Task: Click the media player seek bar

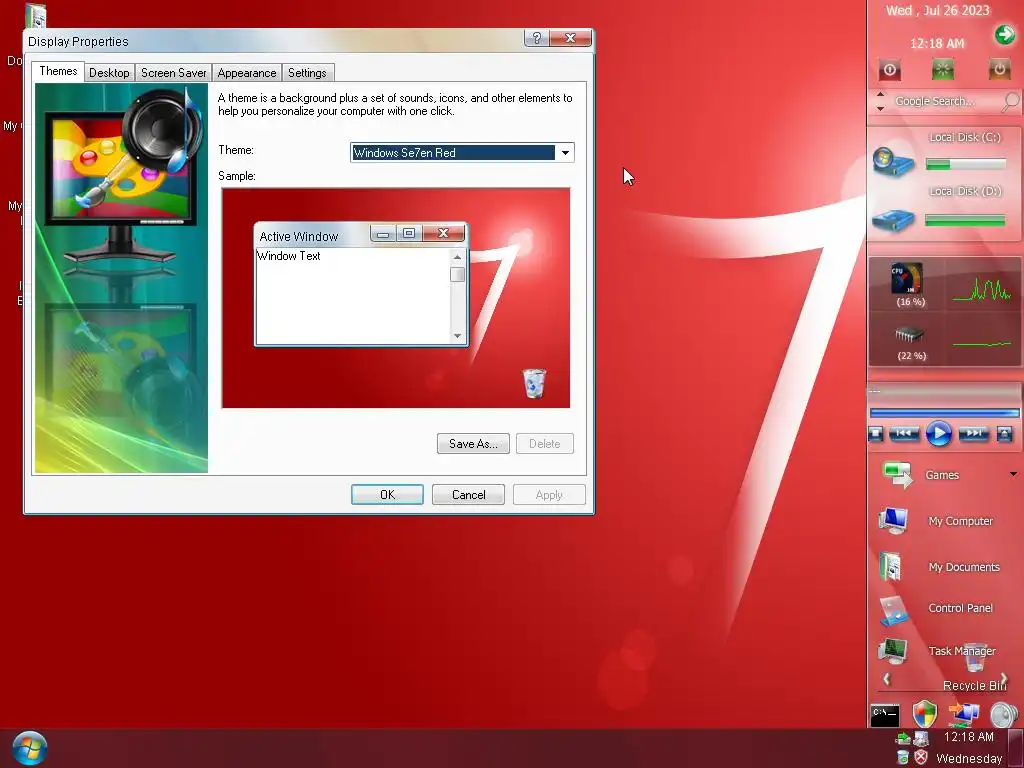Action: (944, 413)
